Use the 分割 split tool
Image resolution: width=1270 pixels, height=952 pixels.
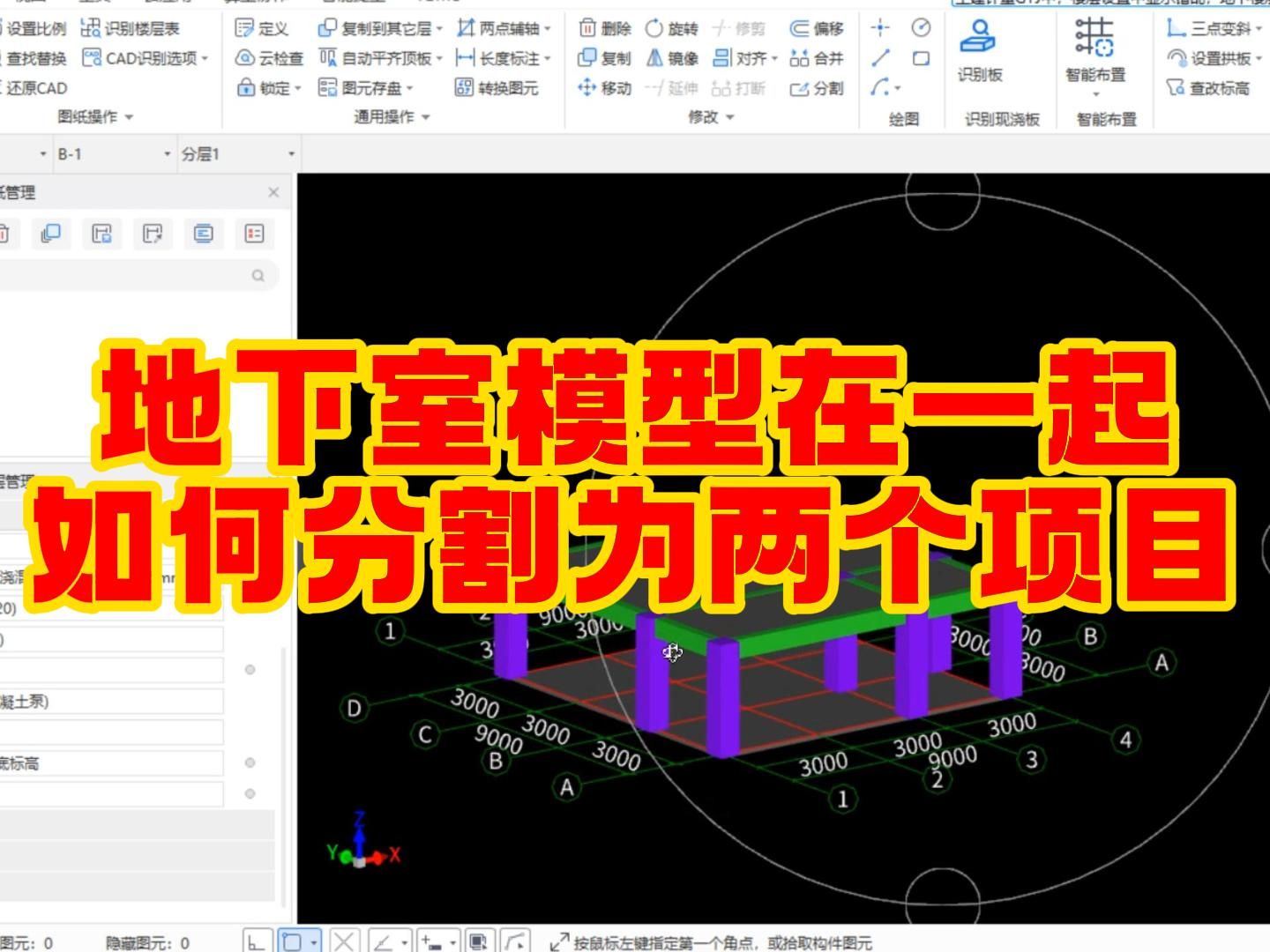coord(818,88)
